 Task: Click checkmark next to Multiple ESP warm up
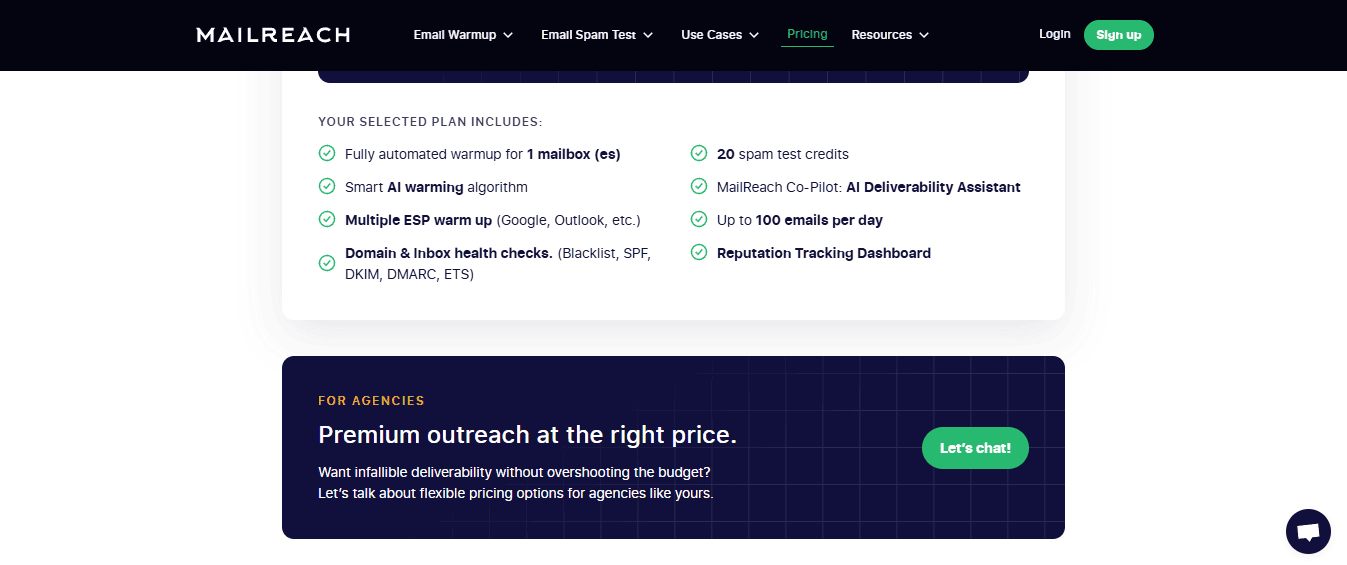pos(326,219)
